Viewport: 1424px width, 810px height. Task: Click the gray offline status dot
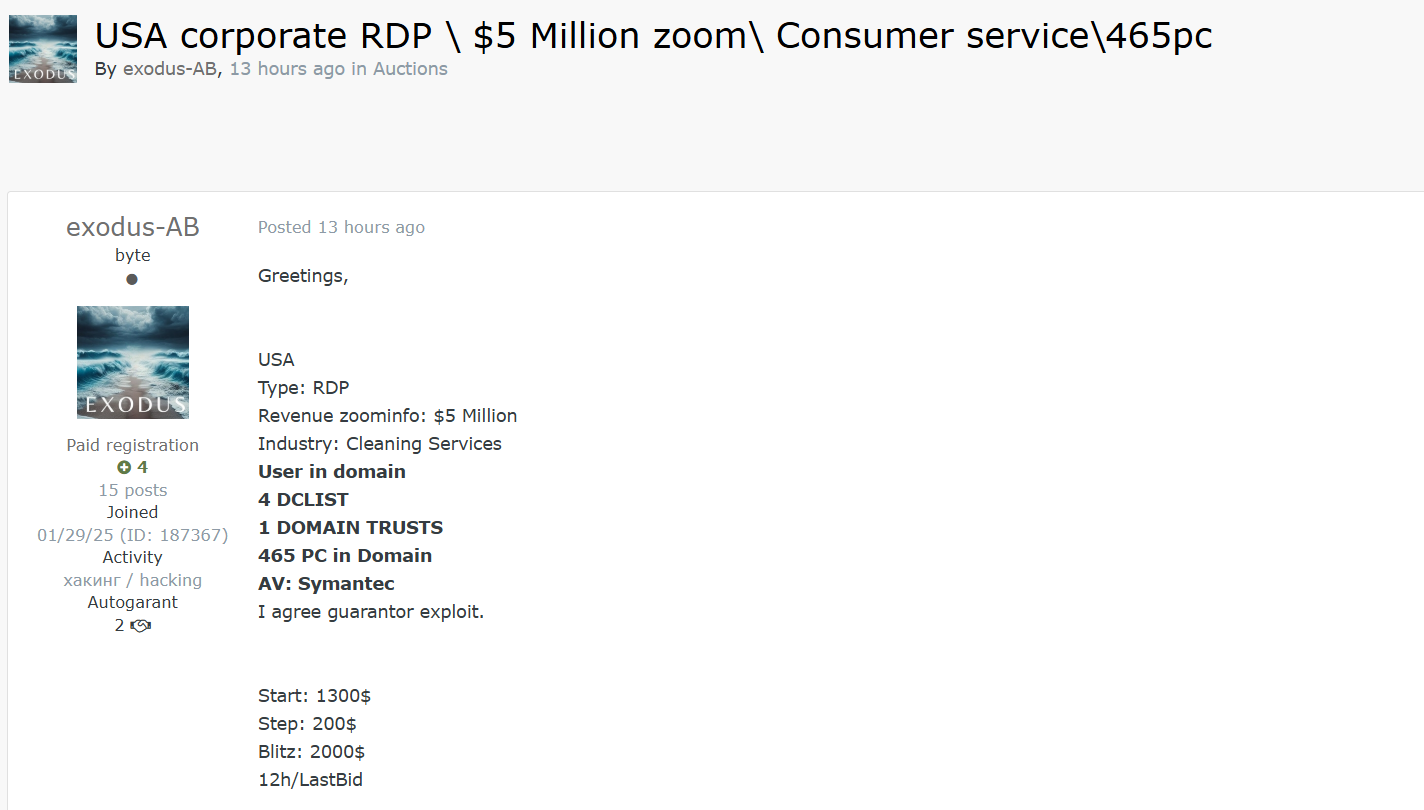[132, 279]
